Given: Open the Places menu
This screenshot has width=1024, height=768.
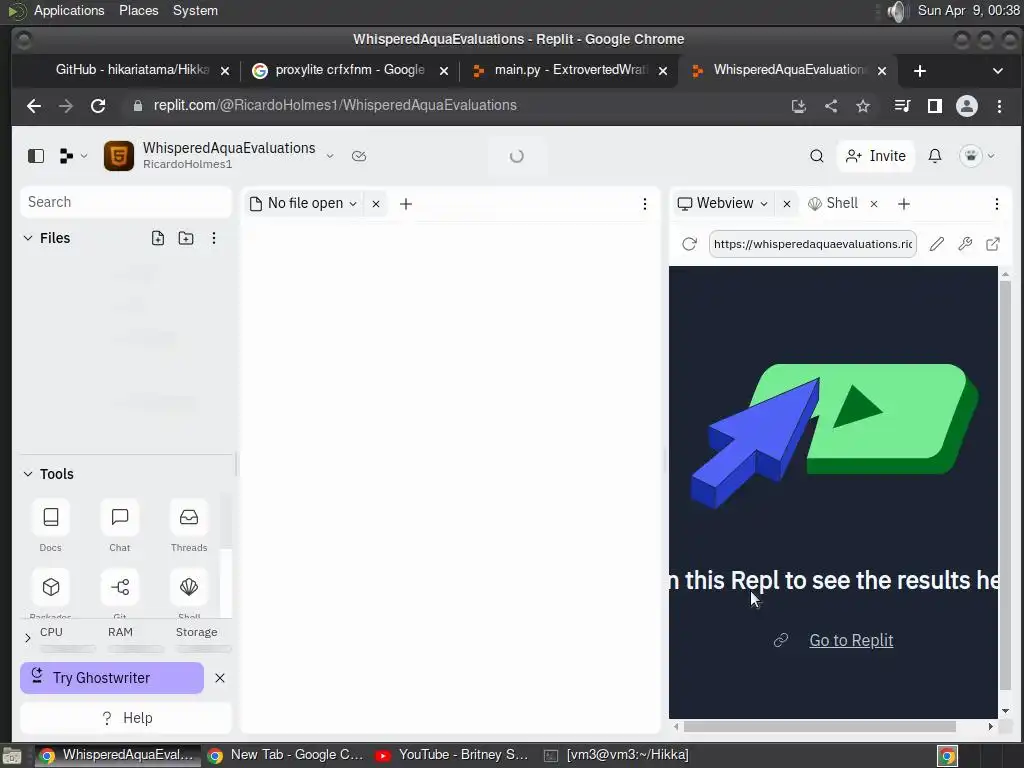Looking at the screenshot, I should coord(138,10).
